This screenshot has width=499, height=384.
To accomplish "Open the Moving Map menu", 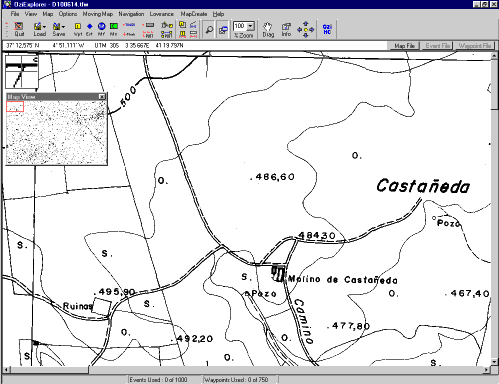I will (98, 14).
